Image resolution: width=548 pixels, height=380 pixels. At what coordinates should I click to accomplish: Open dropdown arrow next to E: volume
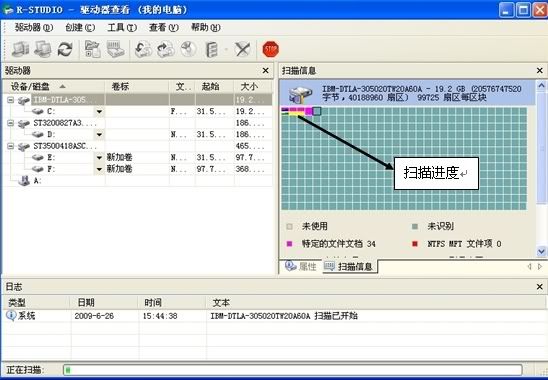(100, 158)
